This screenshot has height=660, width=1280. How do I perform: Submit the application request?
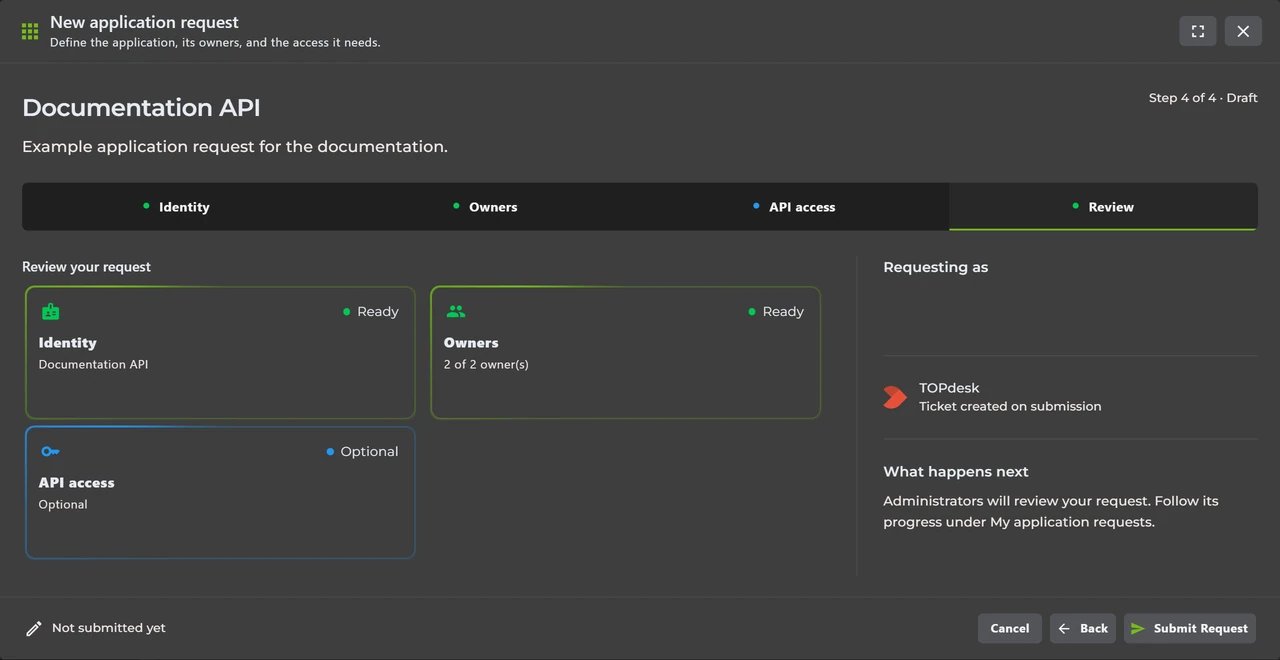[x=1190, y=628]
